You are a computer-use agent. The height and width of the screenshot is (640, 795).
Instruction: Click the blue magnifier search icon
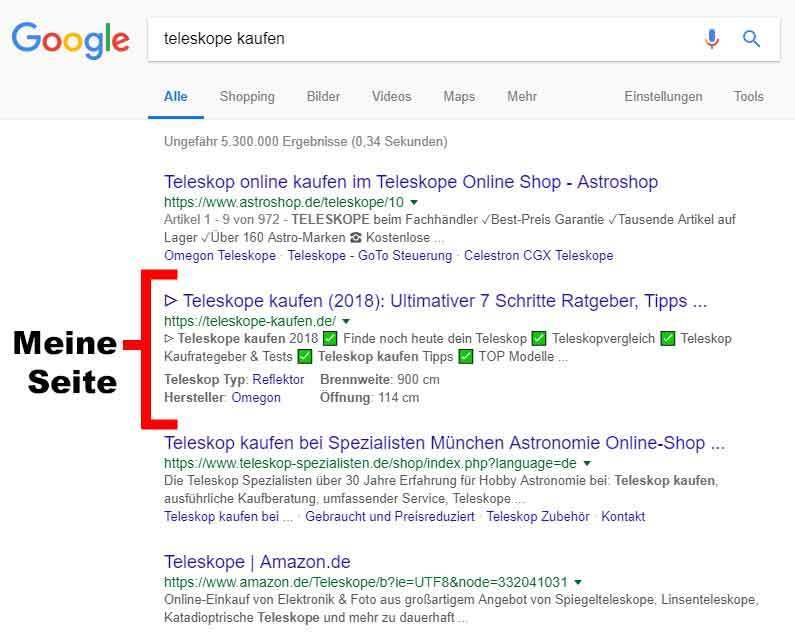pyautogui.click(x=751, y=39)
